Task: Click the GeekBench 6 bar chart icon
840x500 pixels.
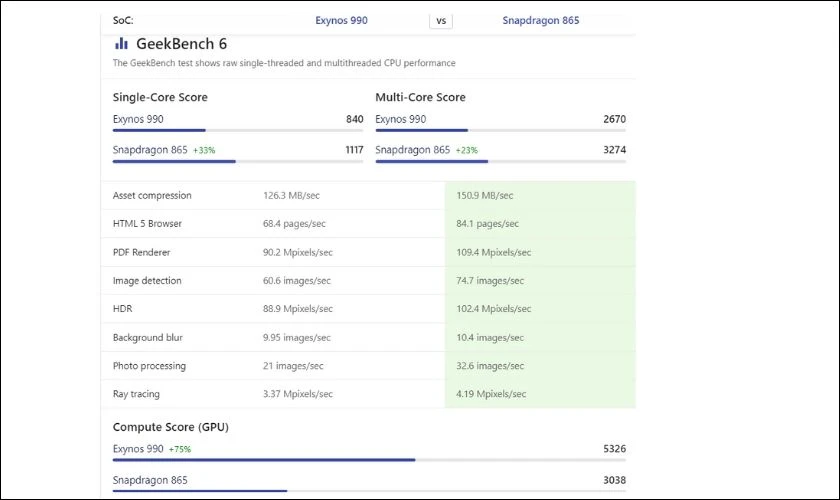Action: tap(122, 43)
